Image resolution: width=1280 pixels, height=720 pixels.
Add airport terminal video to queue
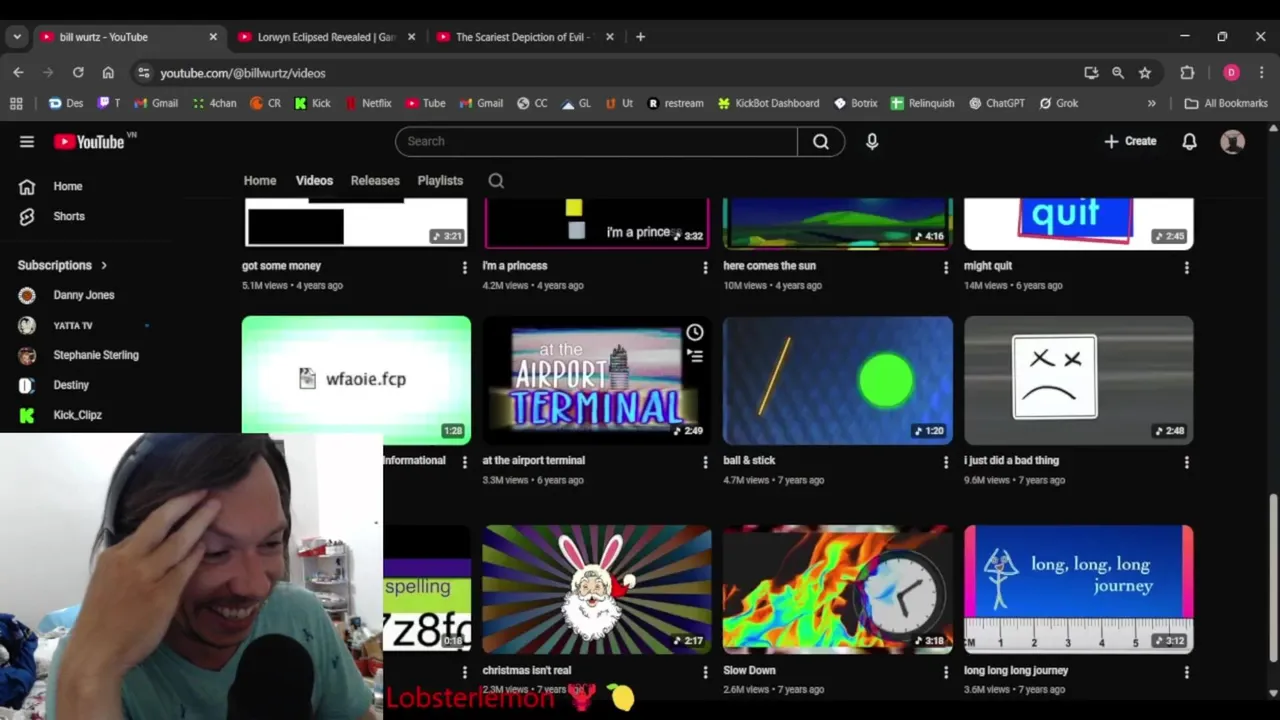pyautogui.click(x=695, y=356)
